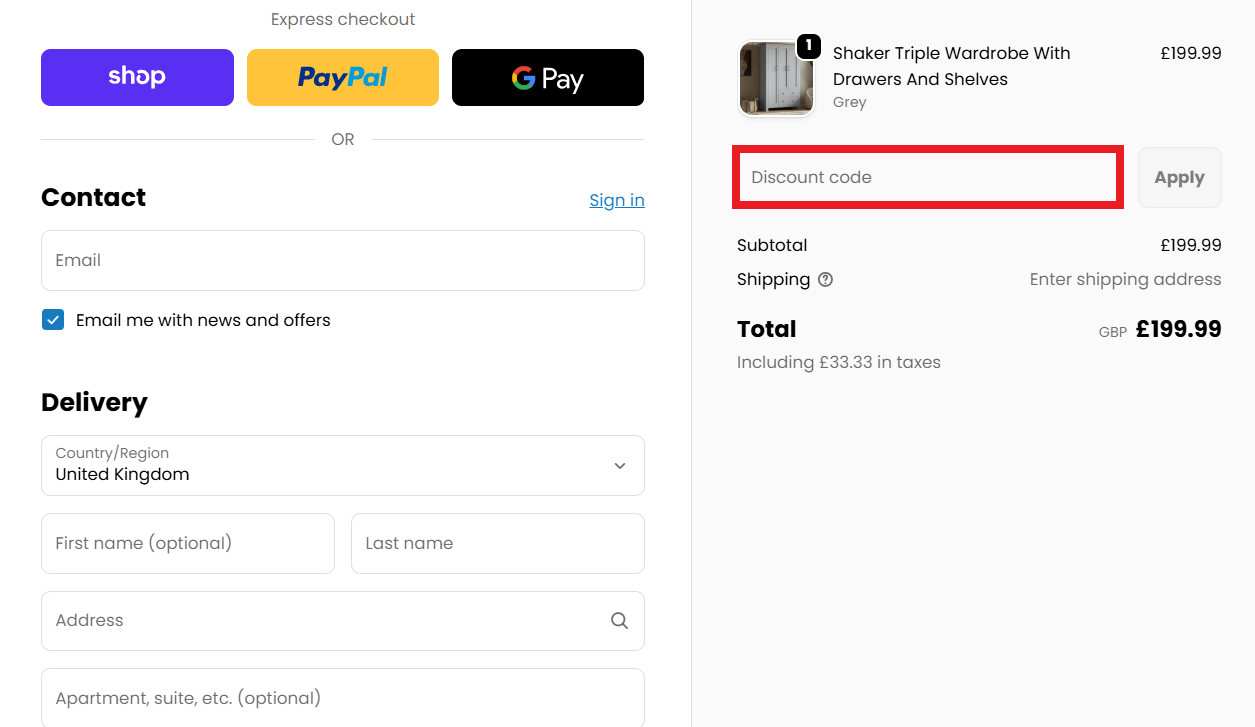Click the Sign in link

[616, 200]
